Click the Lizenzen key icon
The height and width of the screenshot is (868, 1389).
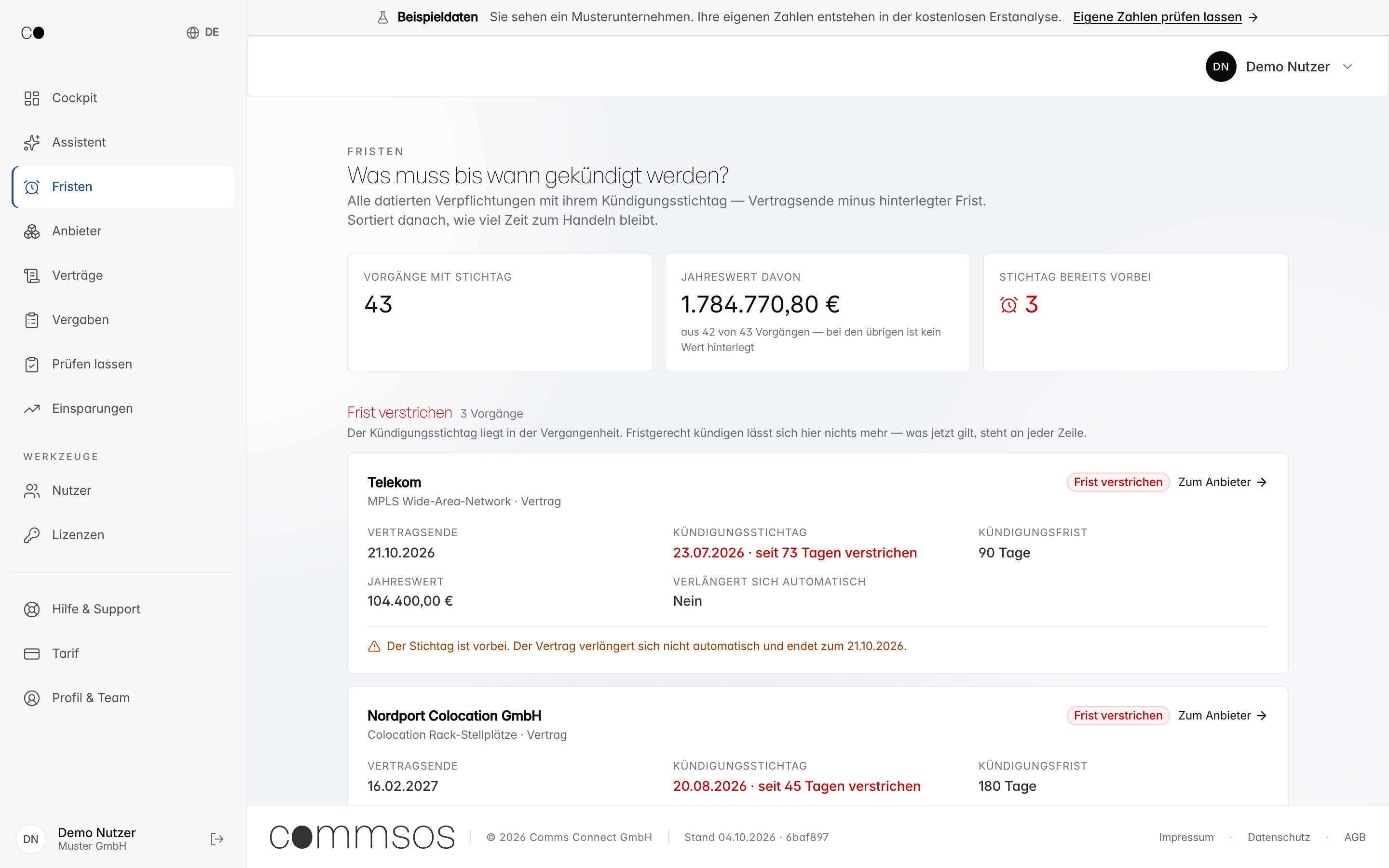[x=31, y=535]
